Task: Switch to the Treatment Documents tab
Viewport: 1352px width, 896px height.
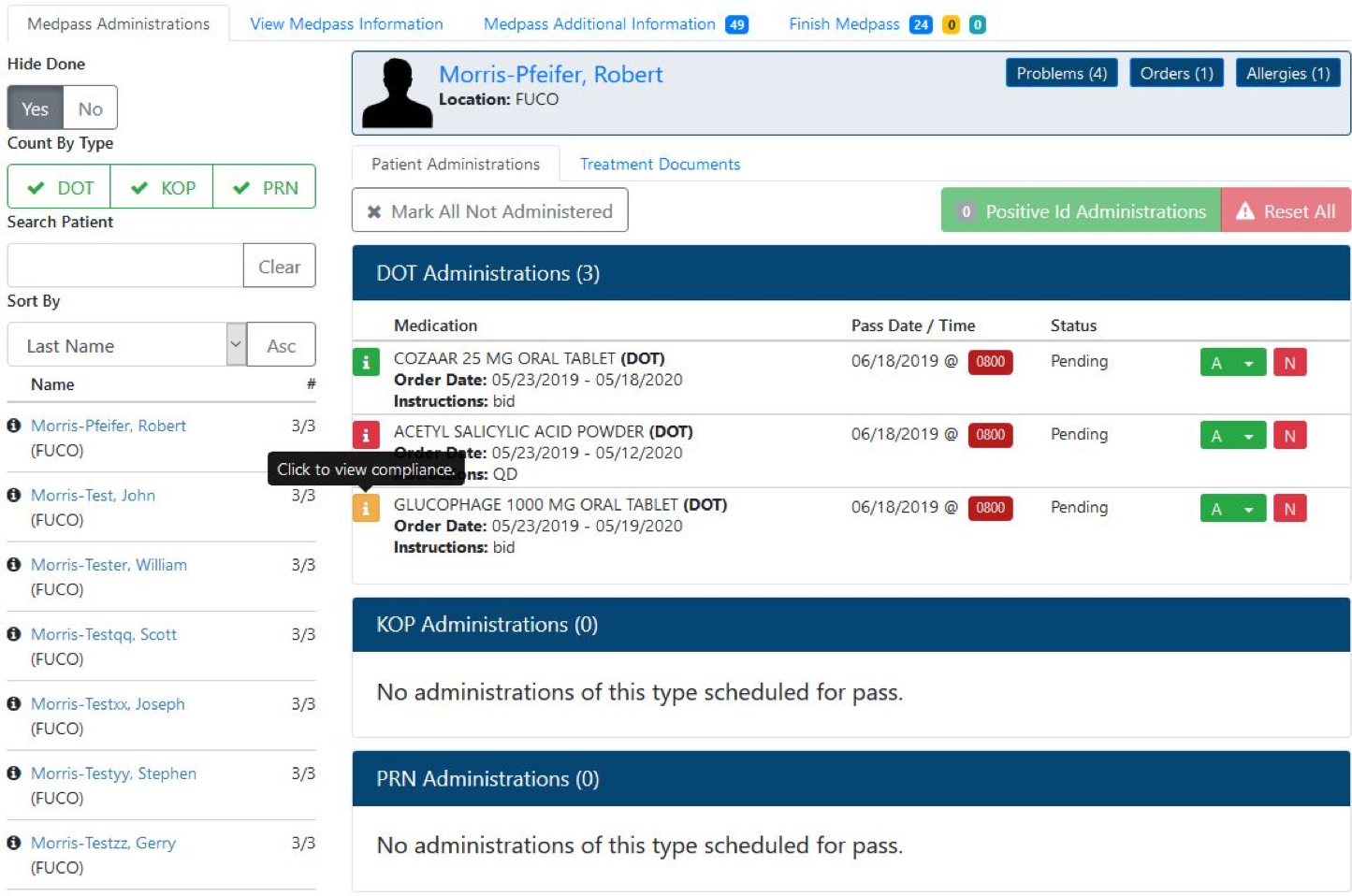Action: (x=660, y=164)
